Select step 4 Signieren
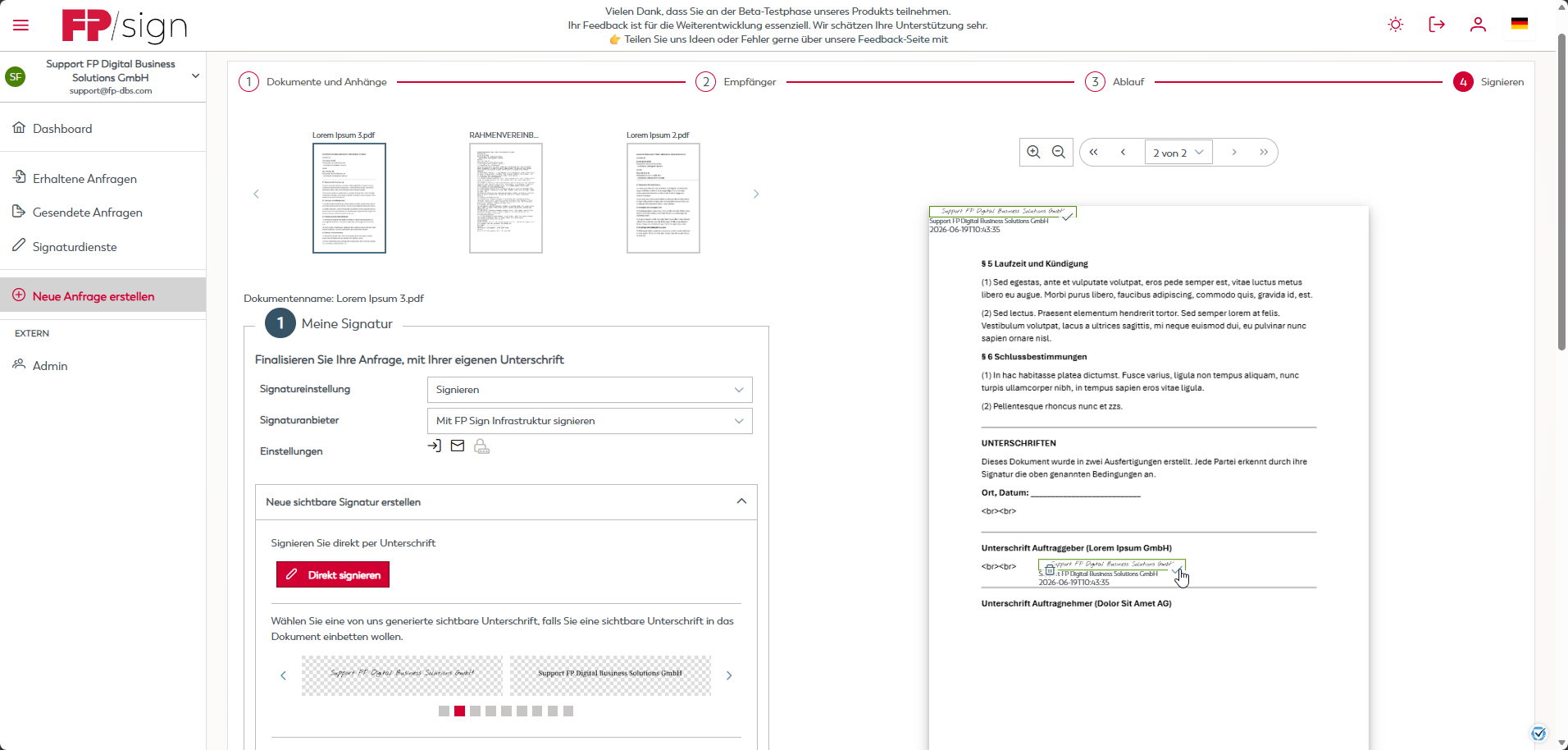1568x750 pixels. 1488,82
